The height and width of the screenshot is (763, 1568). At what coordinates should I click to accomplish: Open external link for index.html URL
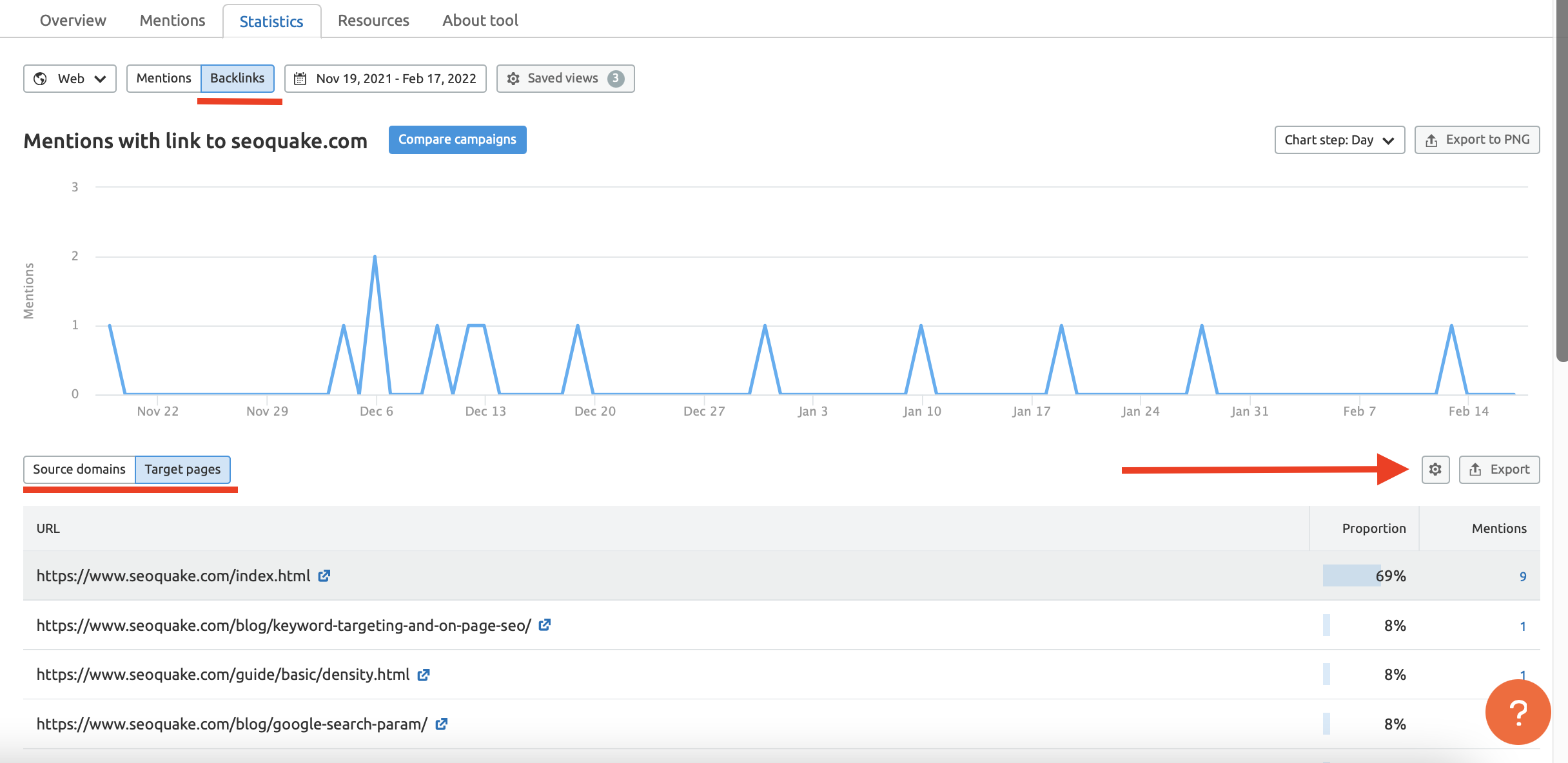324,575
